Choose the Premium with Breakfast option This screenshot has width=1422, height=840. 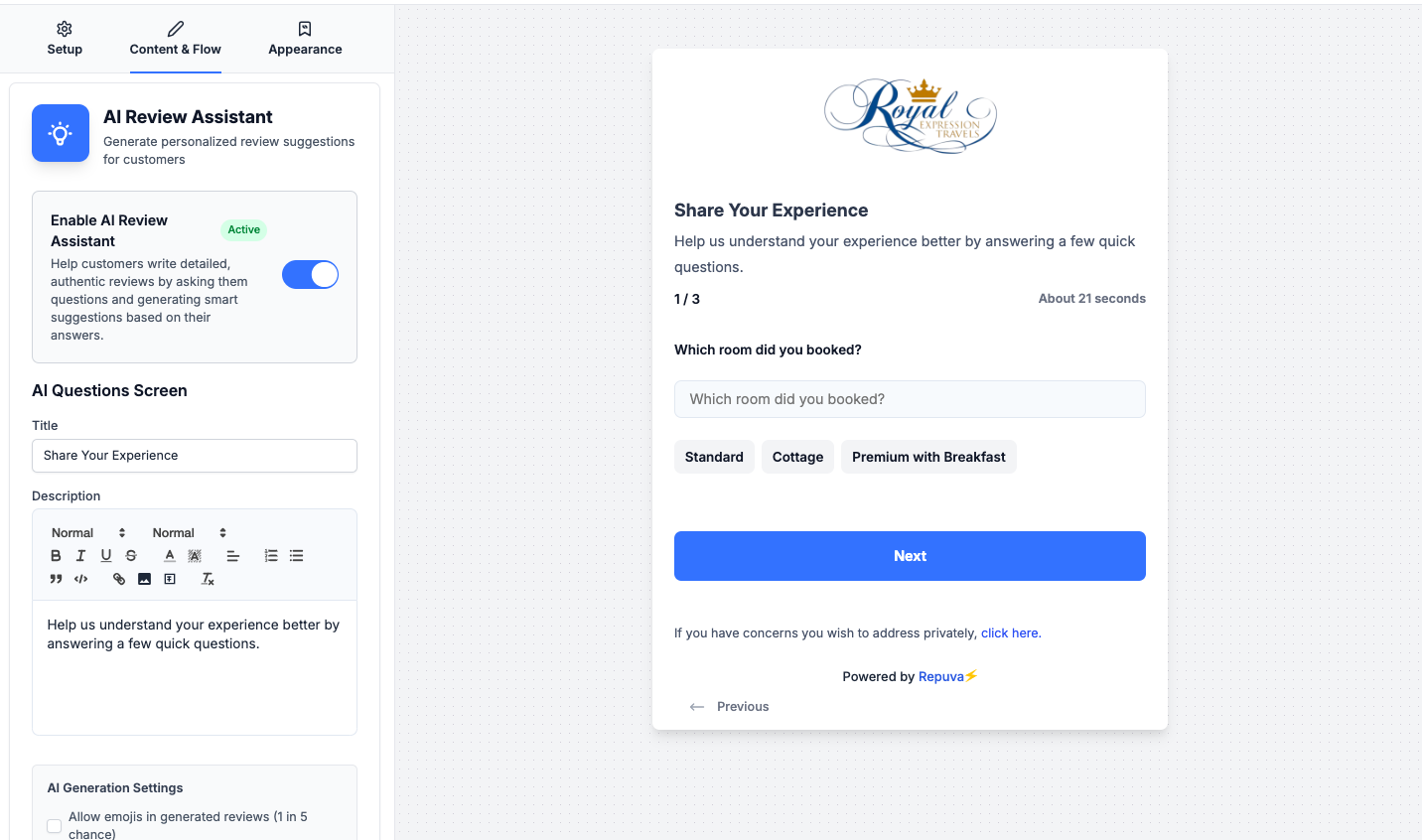[928, 457]
